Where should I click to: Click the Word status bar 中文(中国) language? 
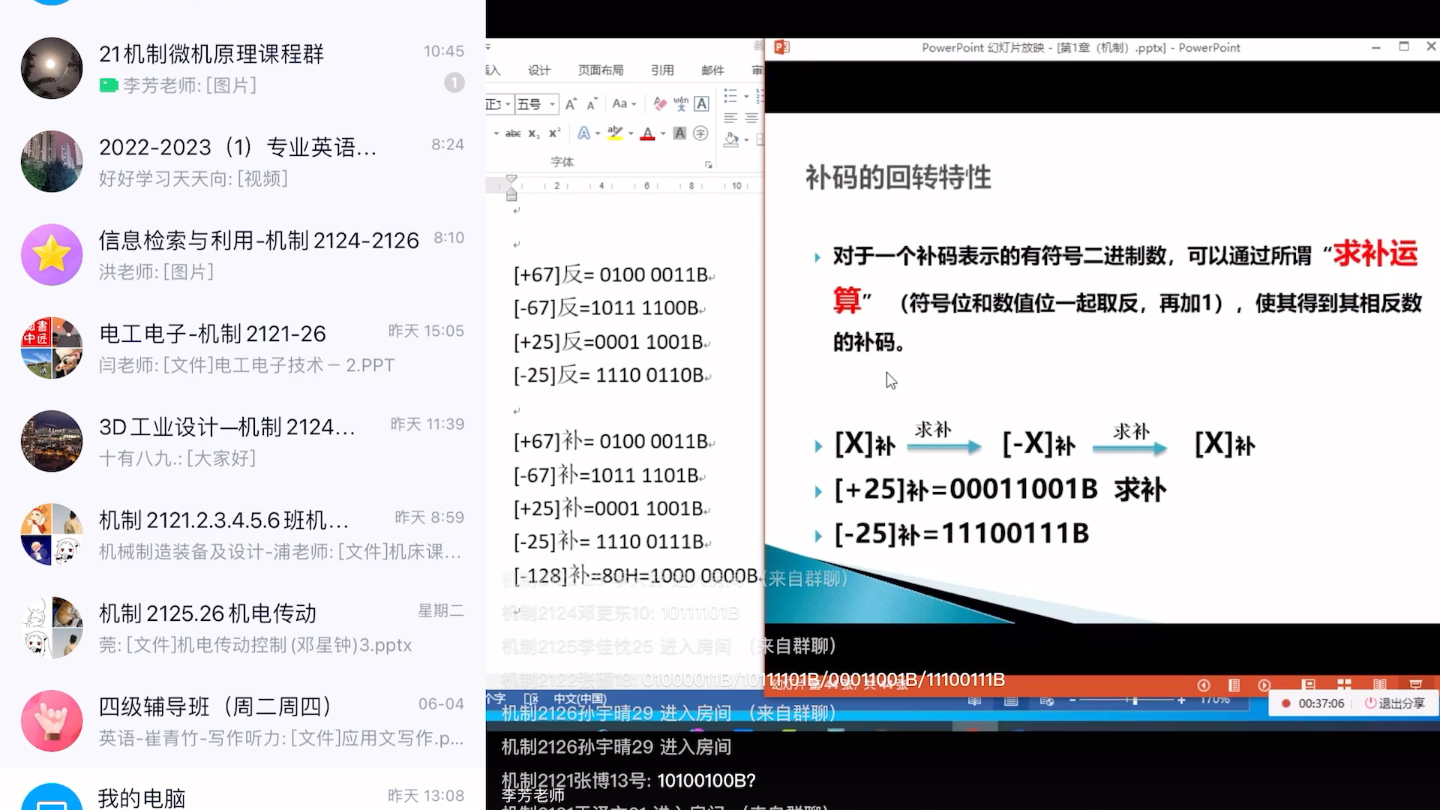pyautogui.click(x=580, y=699)
